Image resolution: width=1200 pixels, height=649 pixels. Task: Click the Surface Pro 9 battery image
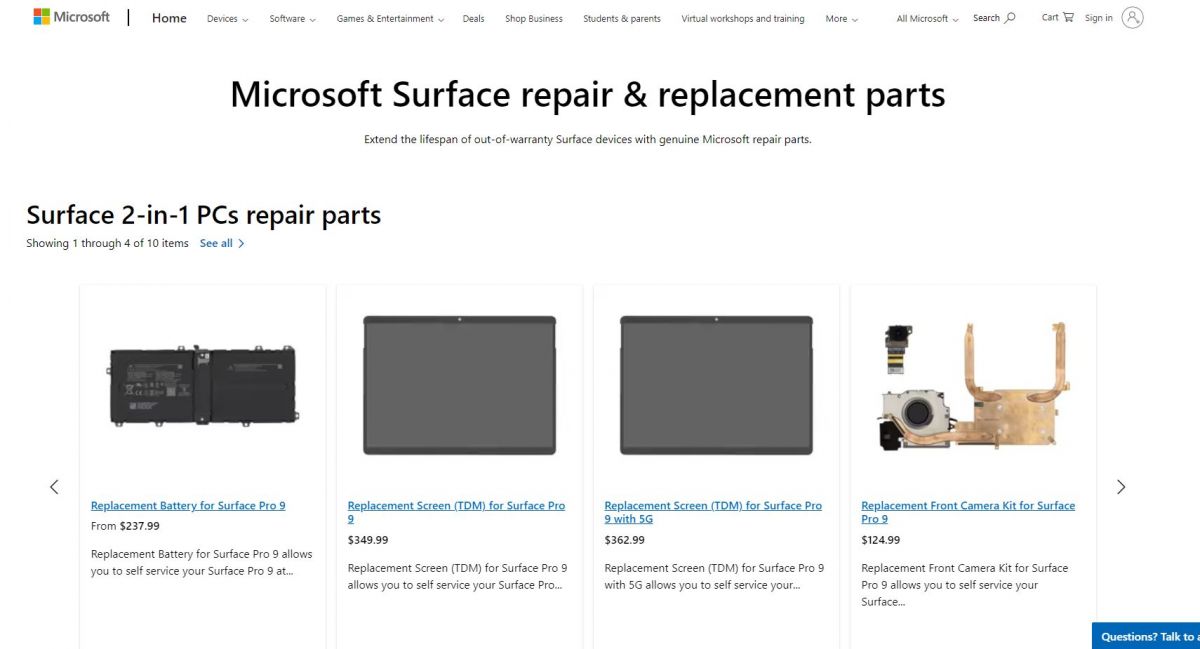[203, 385]
